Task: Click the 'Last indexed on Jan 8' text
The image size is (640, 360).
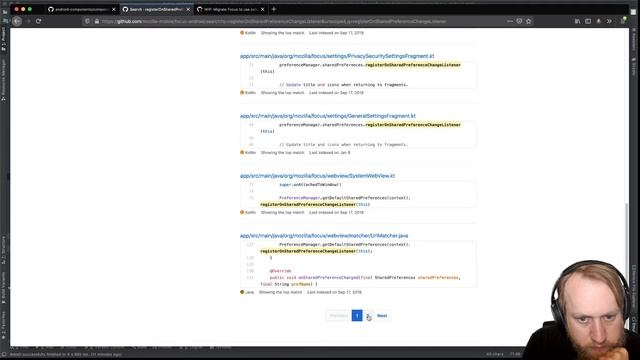Action: [329, 153]
